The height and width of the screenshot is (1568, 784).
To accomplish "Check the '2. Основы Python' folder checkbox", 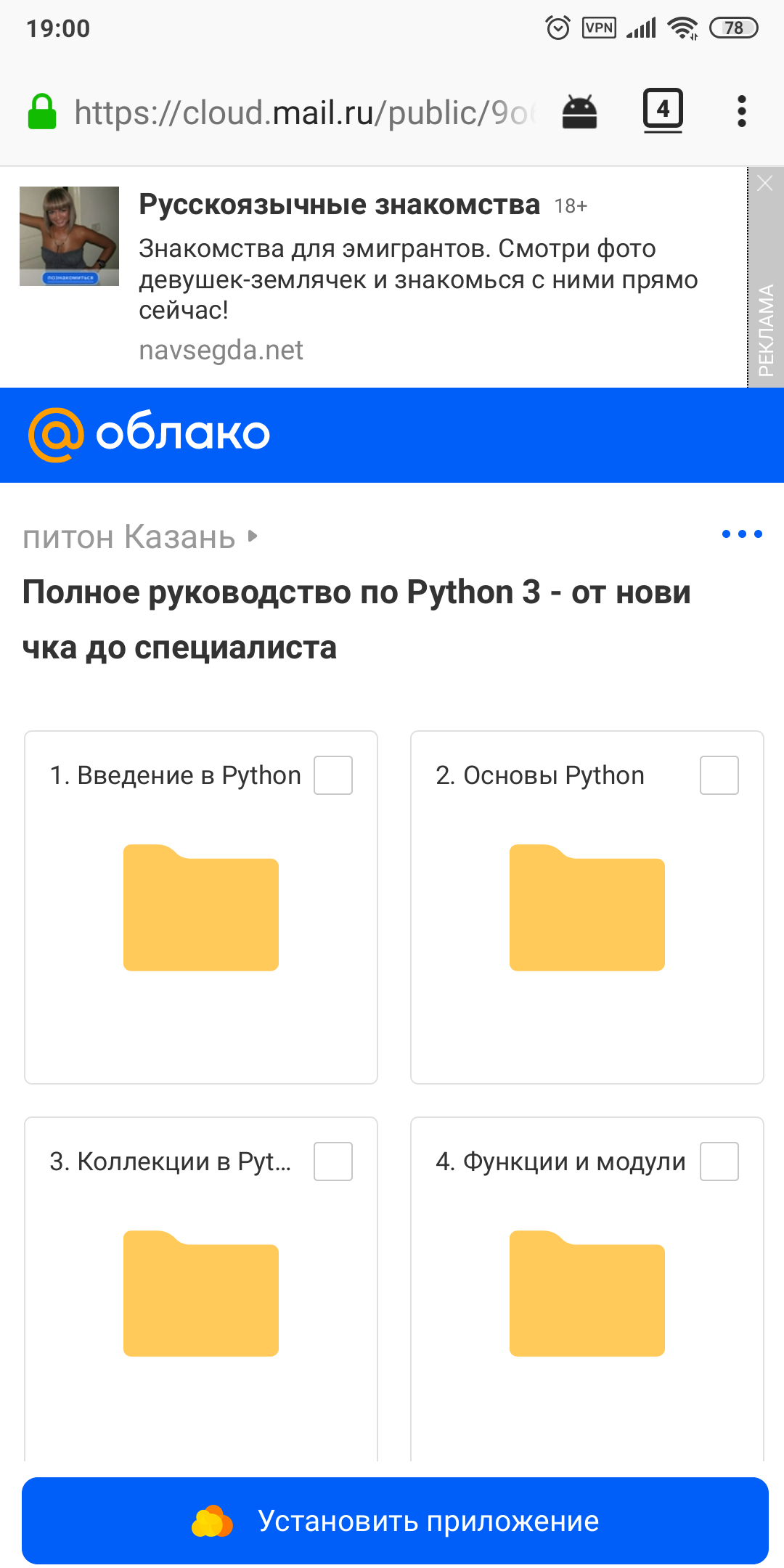I will click(719, 775).
